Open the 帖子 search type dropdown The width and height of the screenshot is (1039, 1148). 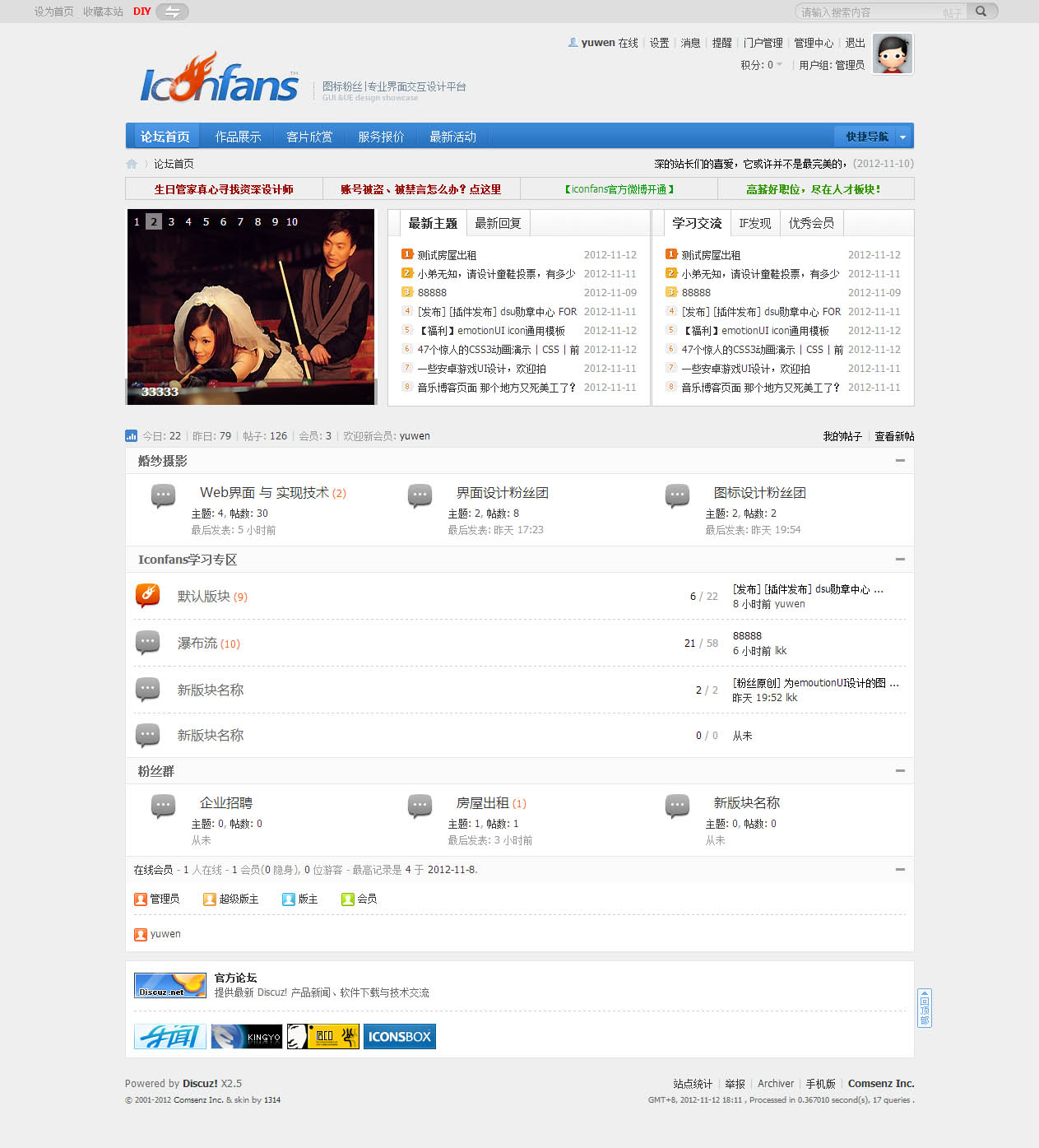pyautogui.click(x=953, y=12)
